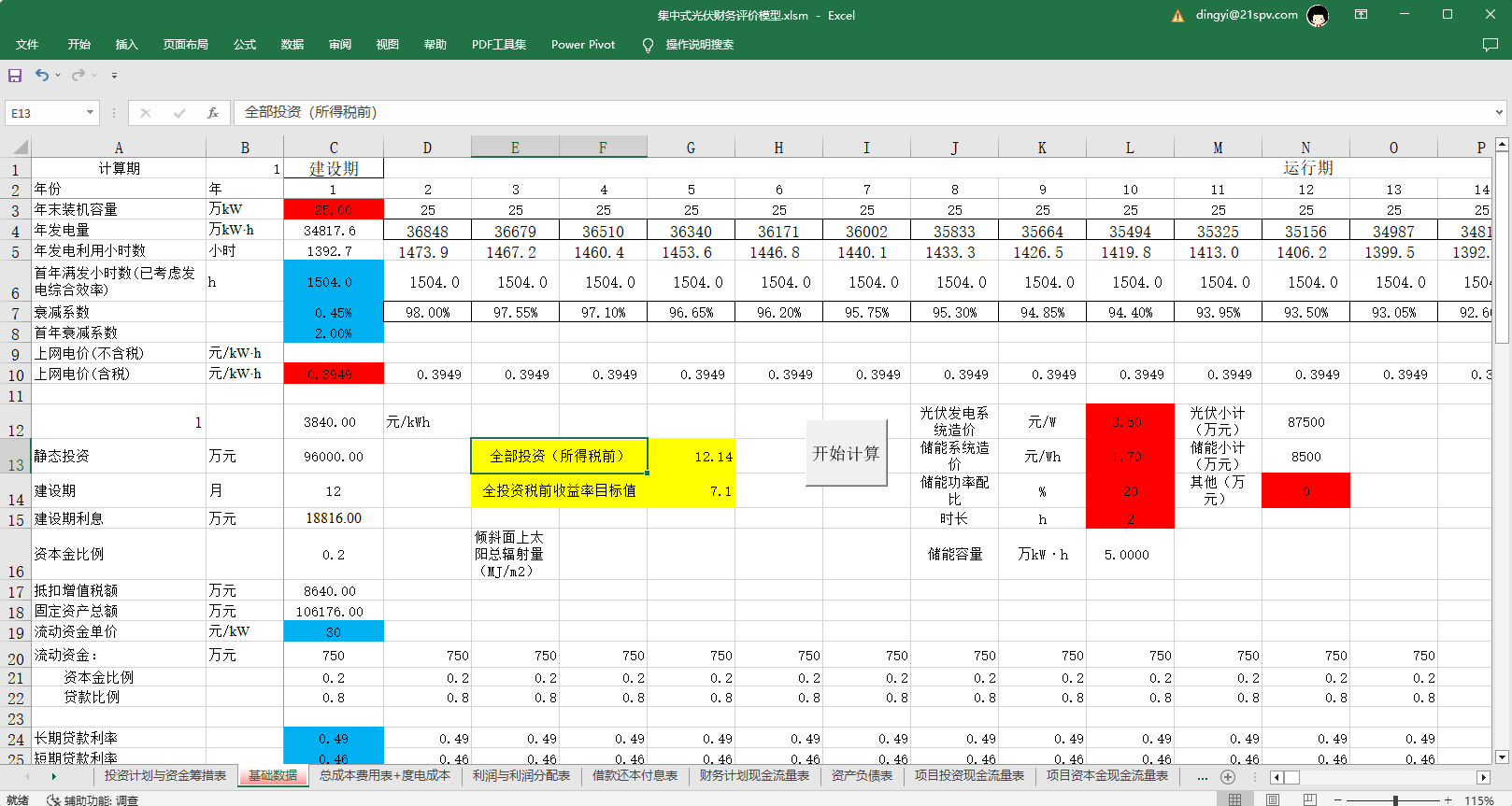Image resolution: width=1512 pixels, height=806 pixels.
Task: Customize the Quick Access Toolbar dropdown
Action: (114, 75)
